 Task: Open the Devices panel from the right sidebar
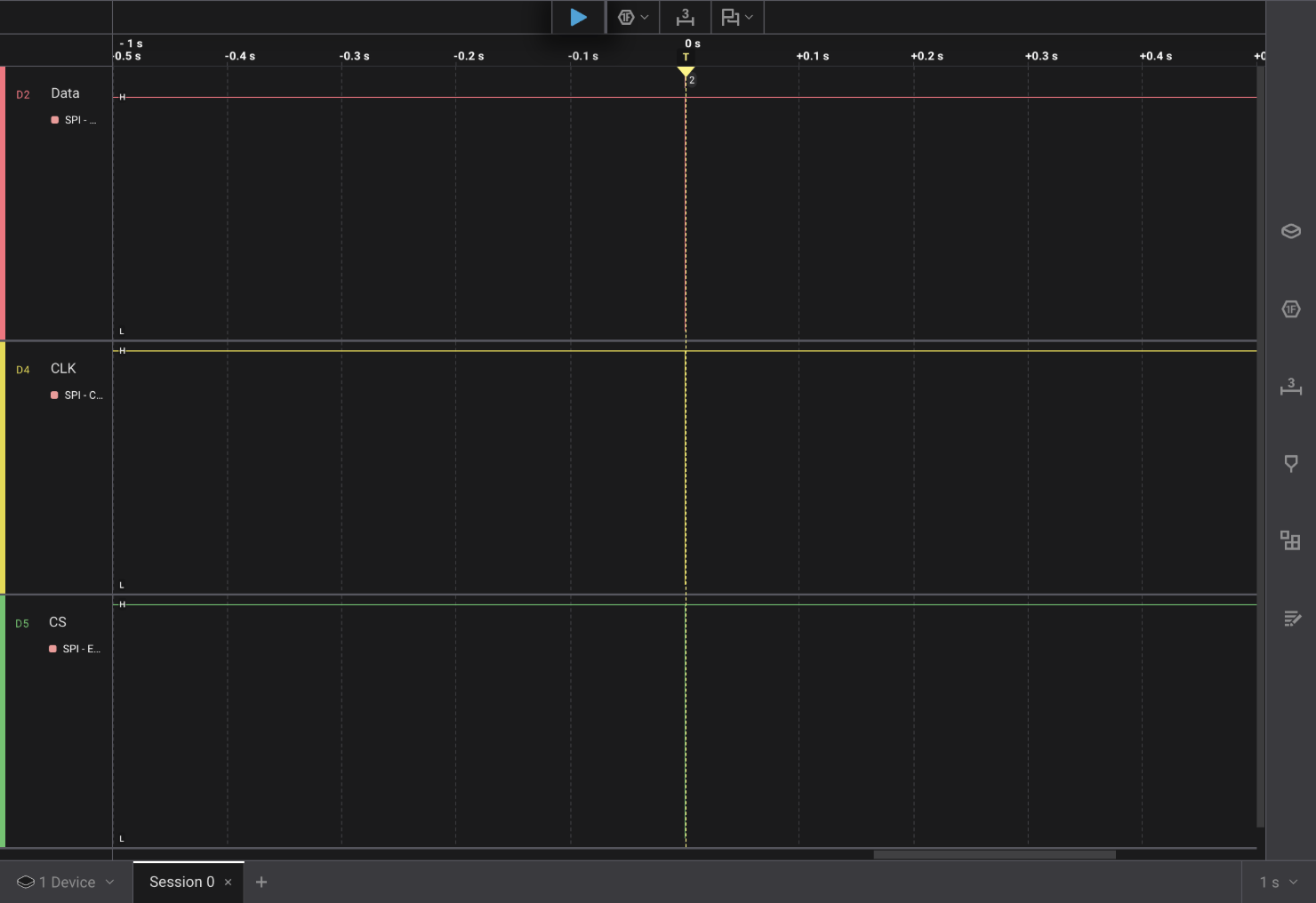pyautogui.click(x=1290, y=231)
